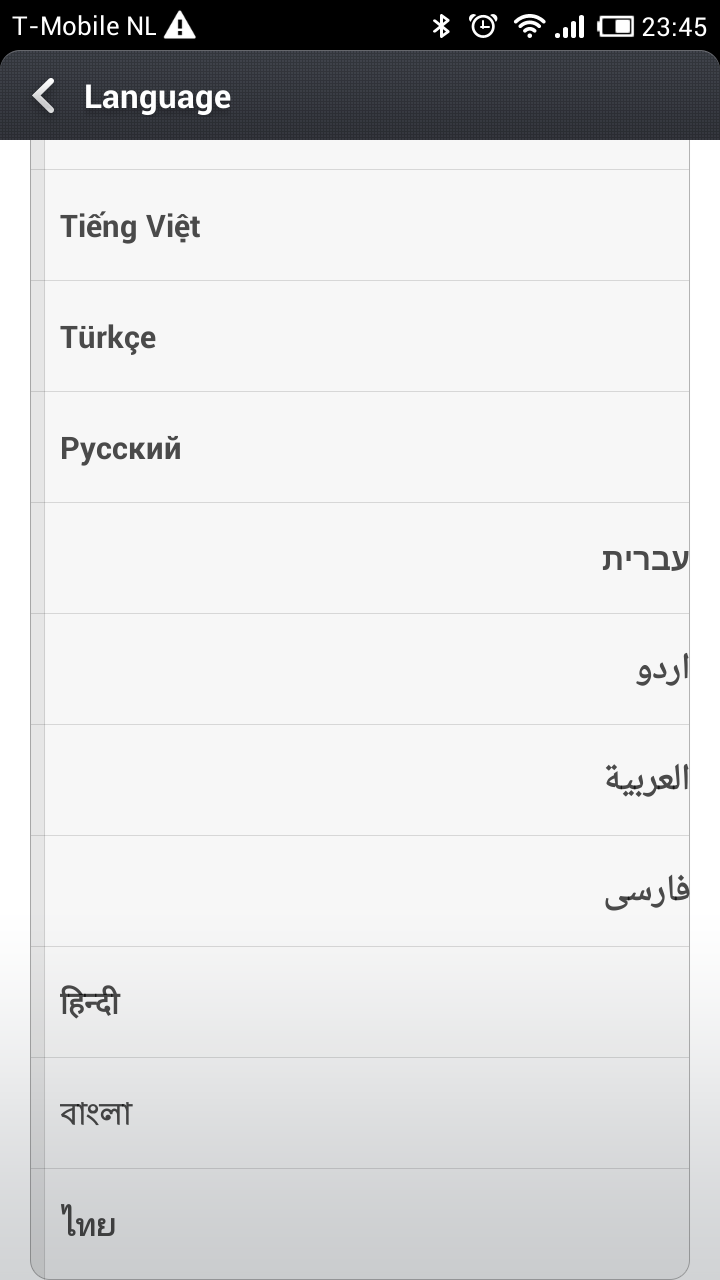The width and height of the screenshot is (720, 1280).
Task: Select Thai ไทย language
Action: click(x=88, y=1224)
